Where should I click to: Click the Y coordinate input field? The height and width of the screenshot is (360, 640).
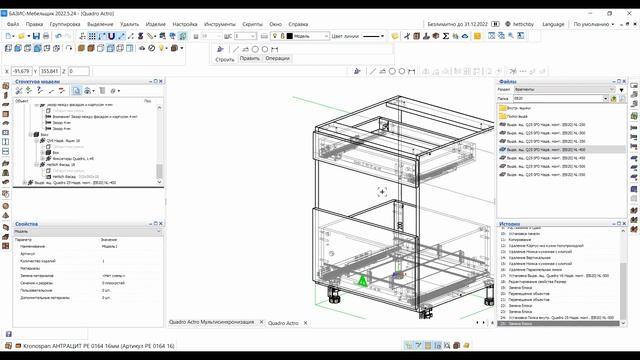point(49,71)
